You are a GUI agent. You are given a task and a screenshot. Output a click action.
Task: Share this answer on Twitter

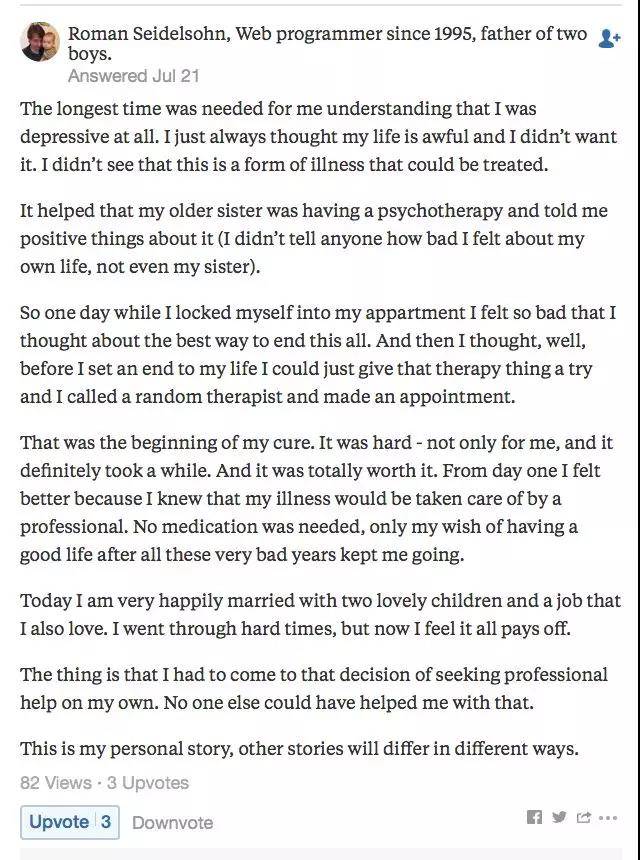pyautogui.click(x=559, y=817)
